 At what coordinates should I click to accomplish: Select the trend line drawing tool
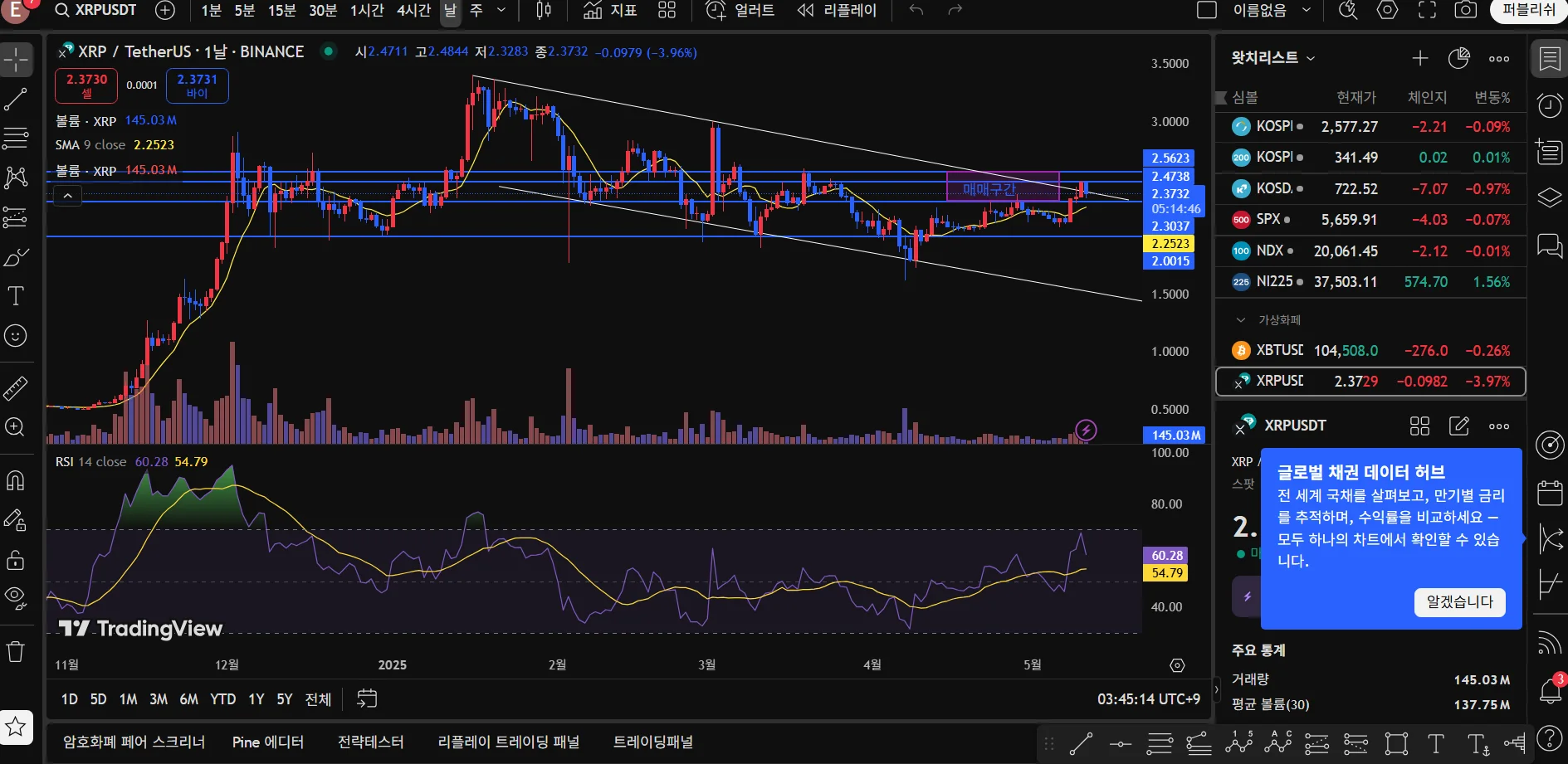pyautogui.click(x=16, y=100)
